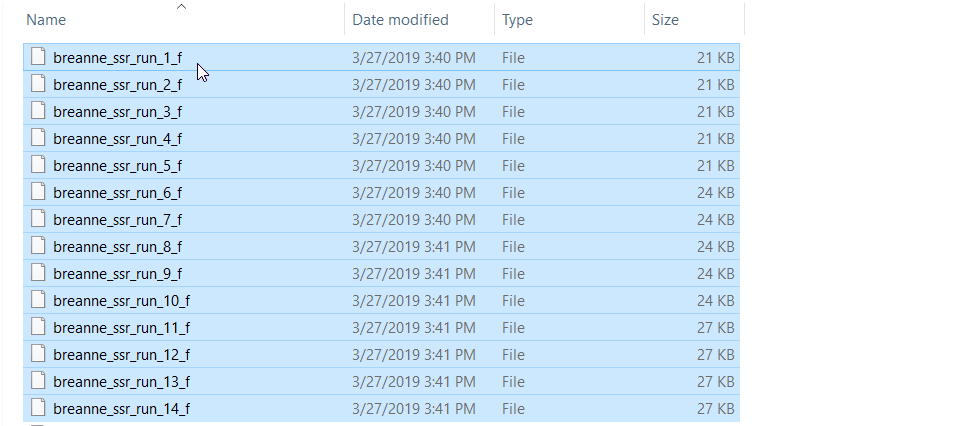
Task: Click the File type cell of breanne_ssr_run_9_f
Action: click(x=513, y=274)
